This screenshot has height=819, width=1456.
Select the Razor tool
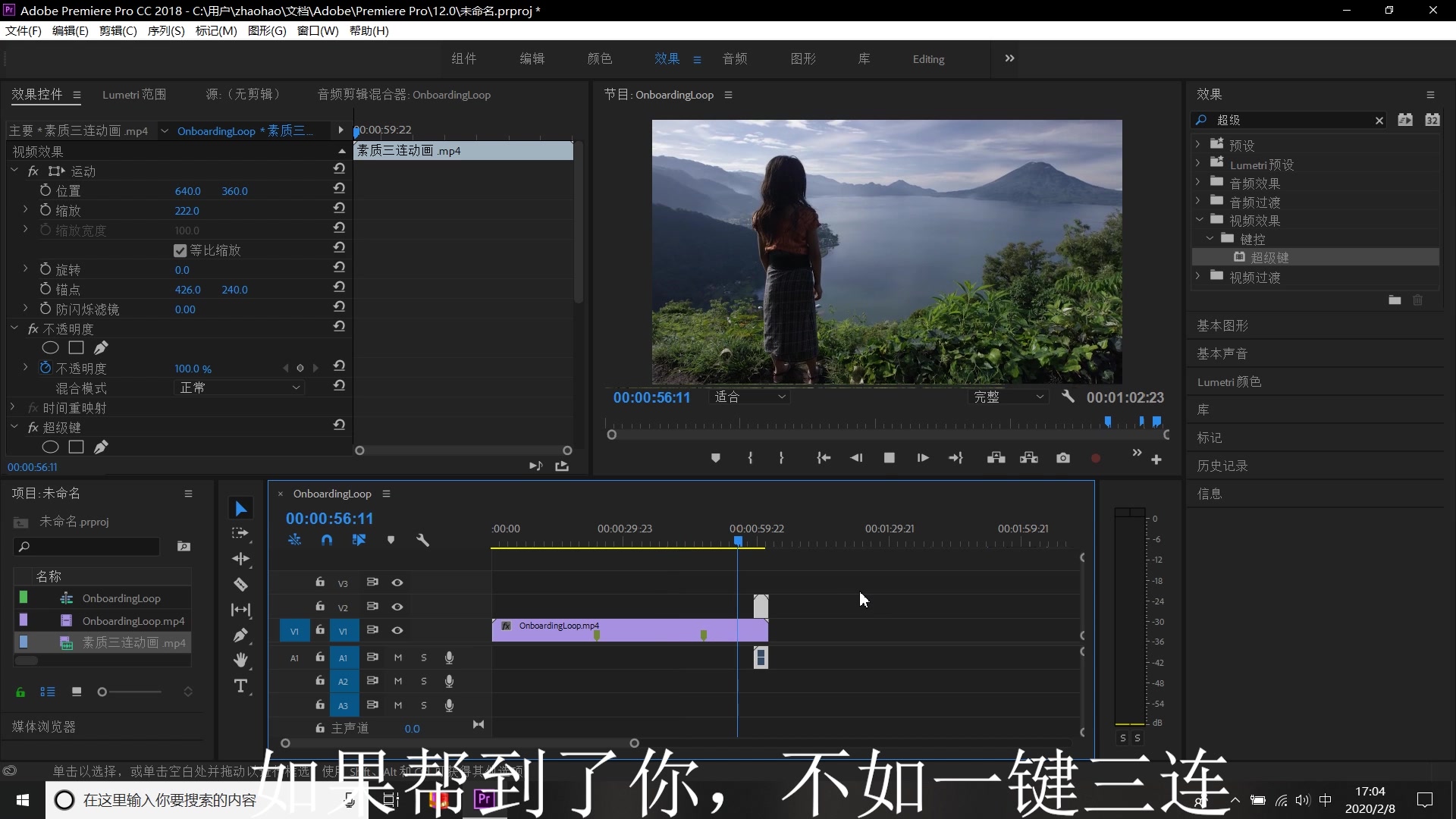(x=240, y=585)
